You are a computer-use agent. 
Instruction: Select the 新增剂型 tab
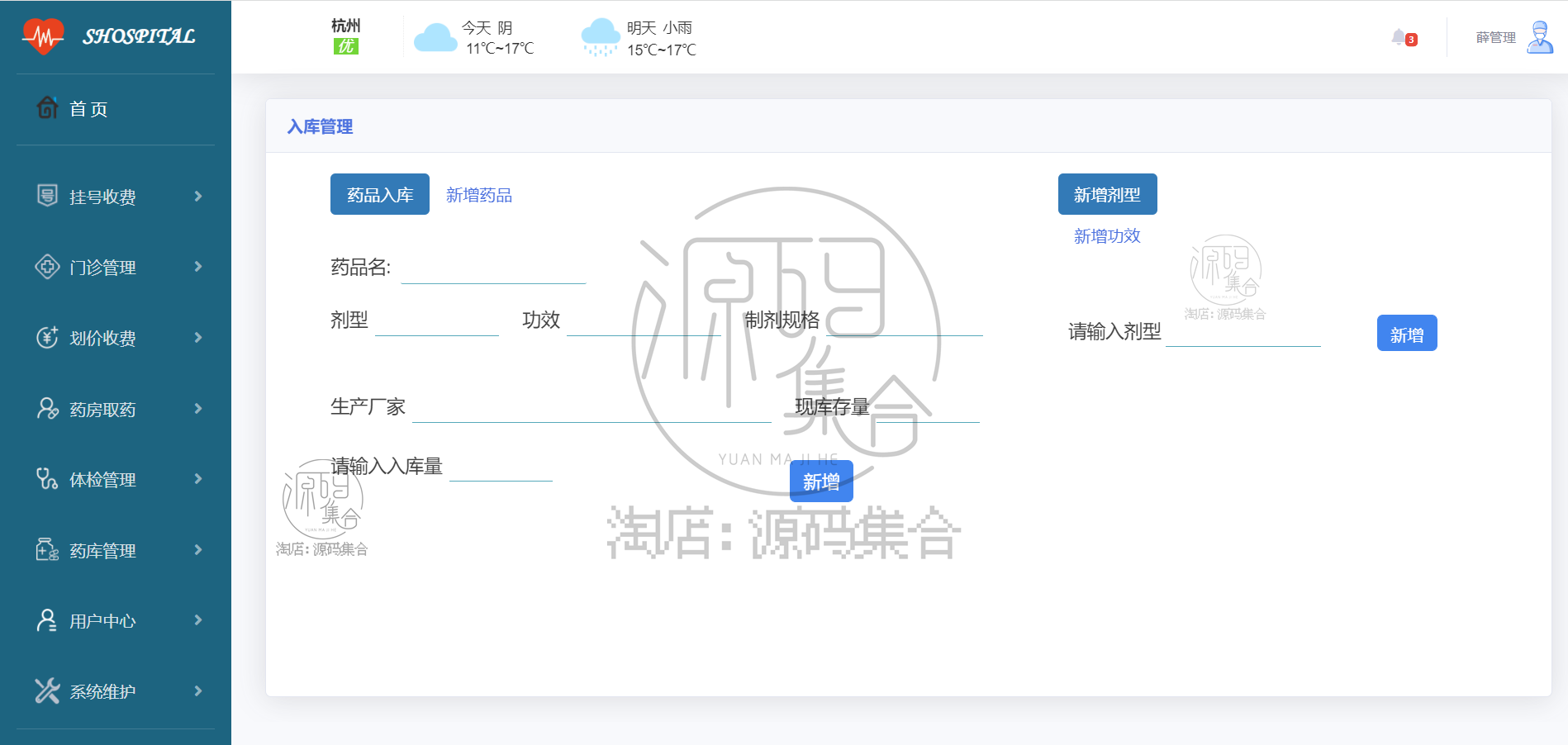point(1108,194)
